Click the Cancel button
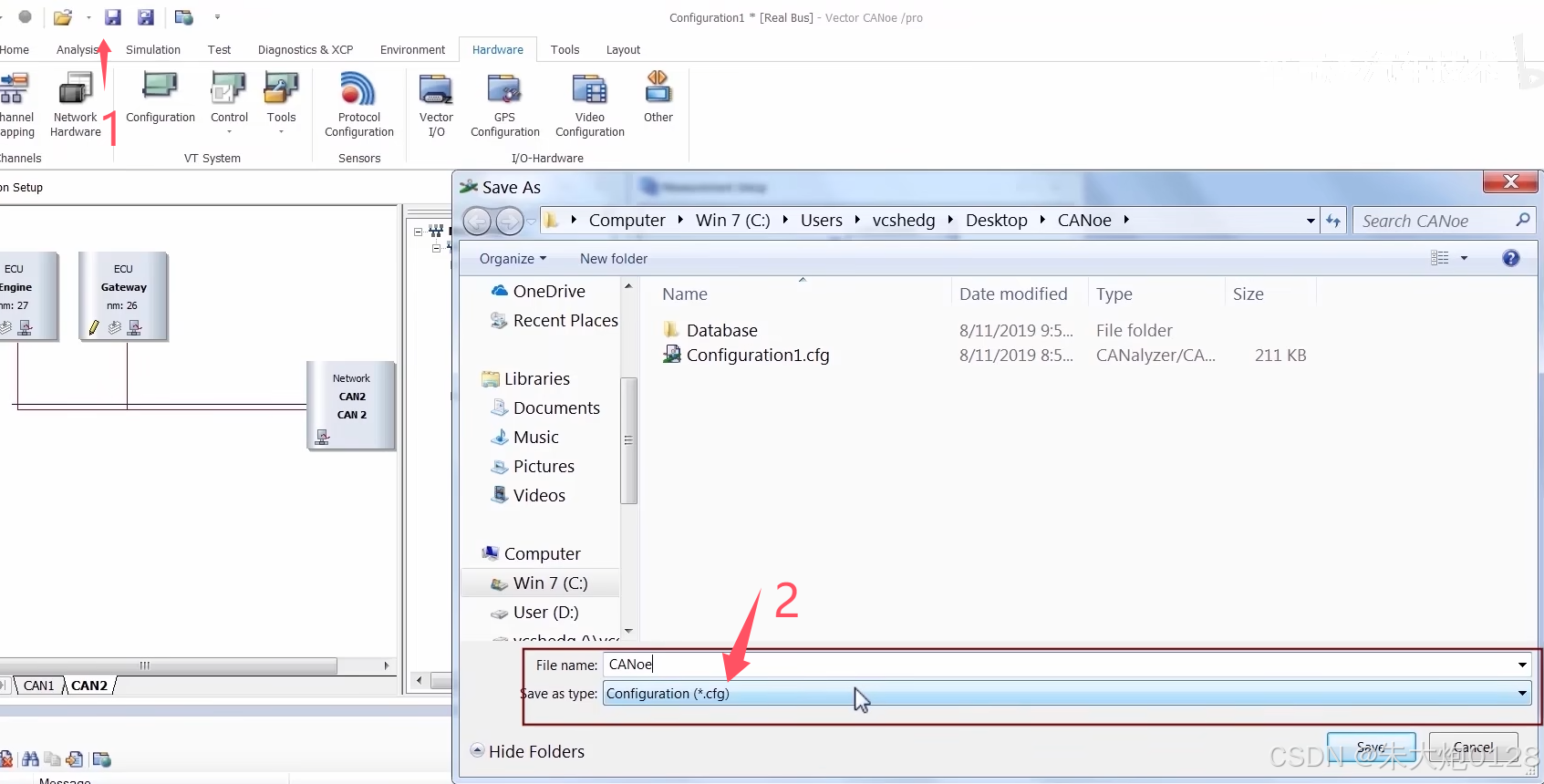1544x784 pixels. [1473, 748]
